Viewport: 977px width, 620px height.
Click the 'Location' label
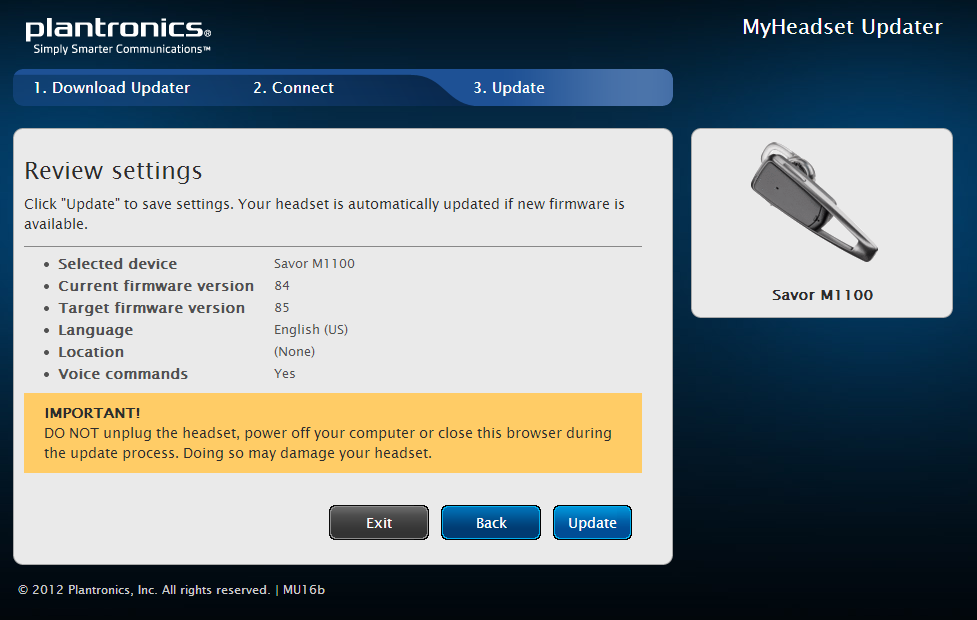pyautogui.click(x=91, y=352)
